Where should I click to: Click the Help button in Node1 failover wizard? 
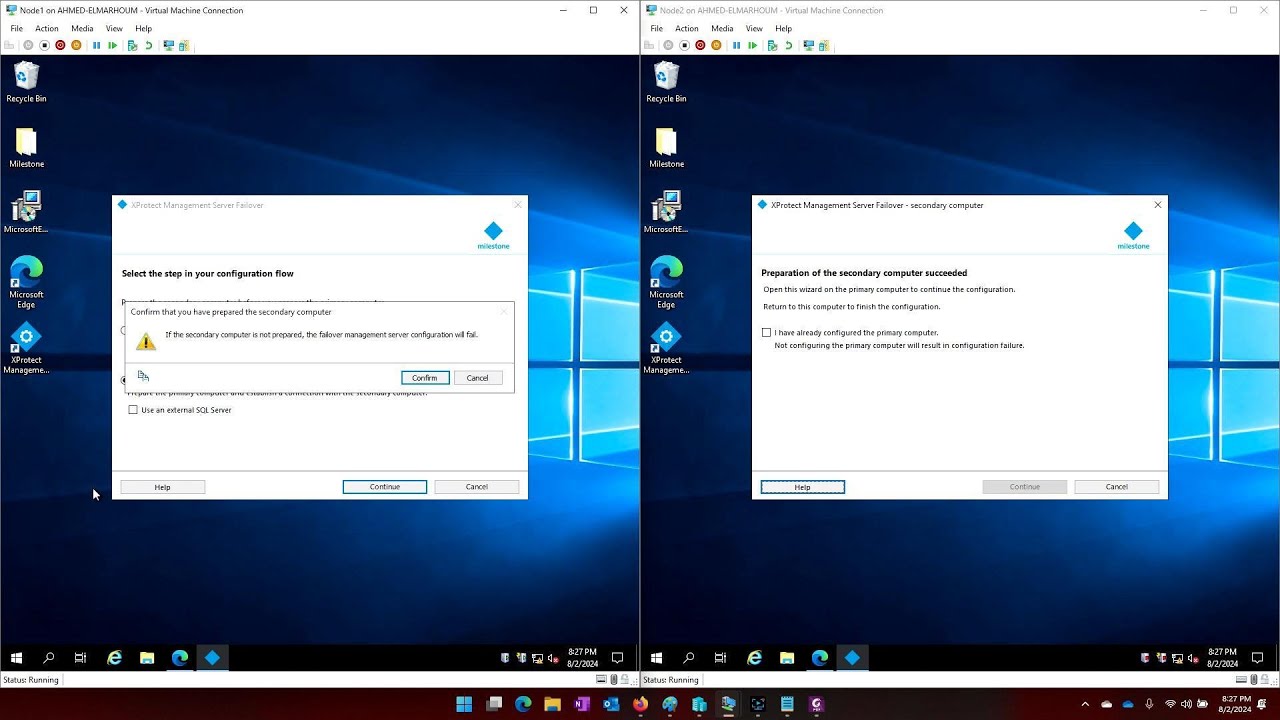click(163, 487)
